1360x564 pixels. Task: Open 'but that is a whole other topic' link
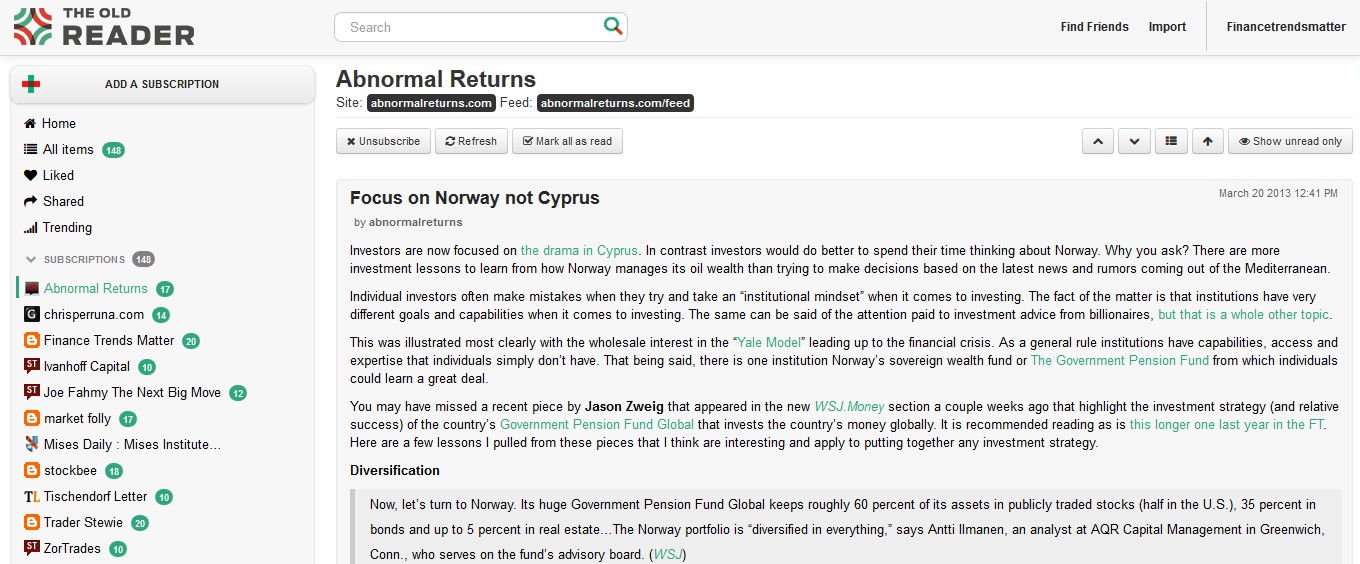[x=1244, y=314]
